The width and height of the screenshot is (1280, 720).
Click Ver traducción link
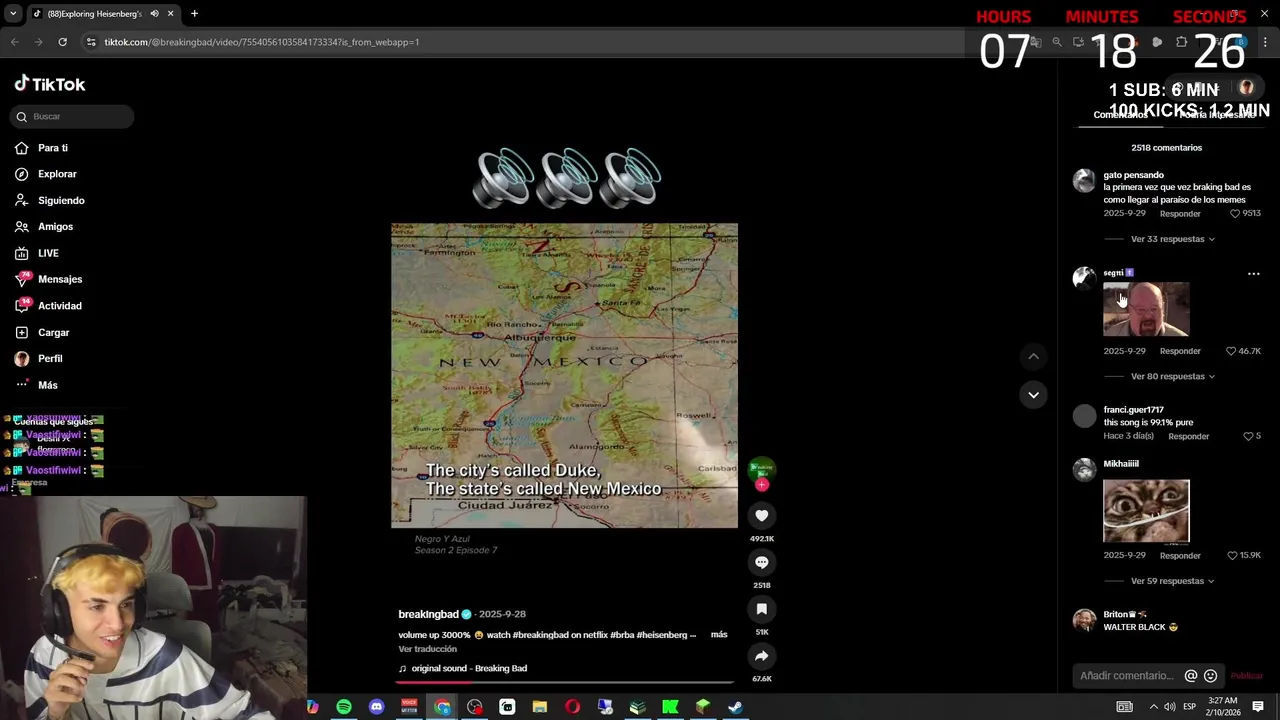pyautogui.click(x=427, y=649)
